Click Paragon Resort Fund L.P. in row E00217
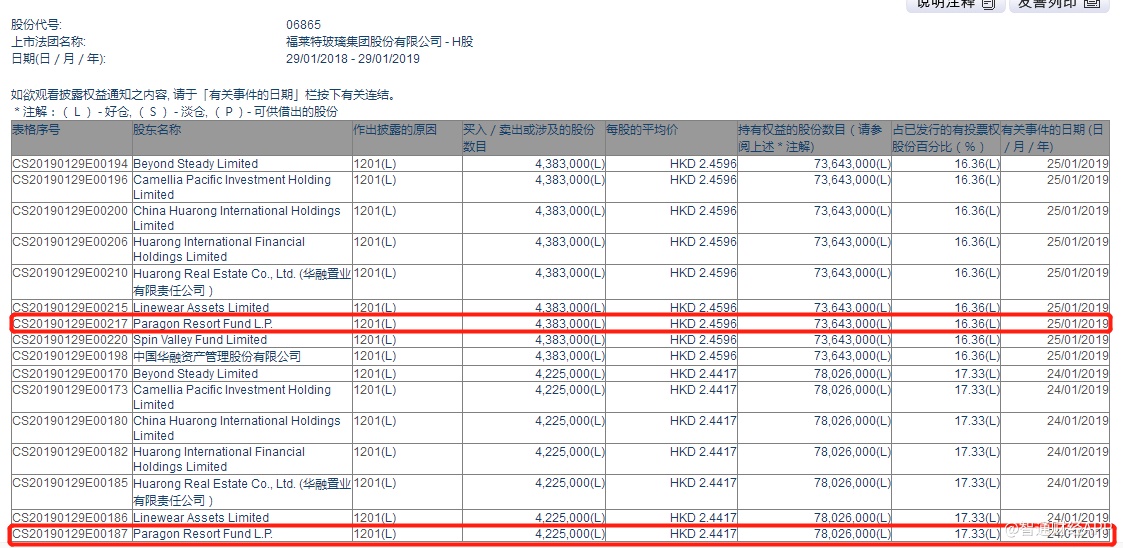The width and height of the screenshot is (1123, 548). (203, 324)
